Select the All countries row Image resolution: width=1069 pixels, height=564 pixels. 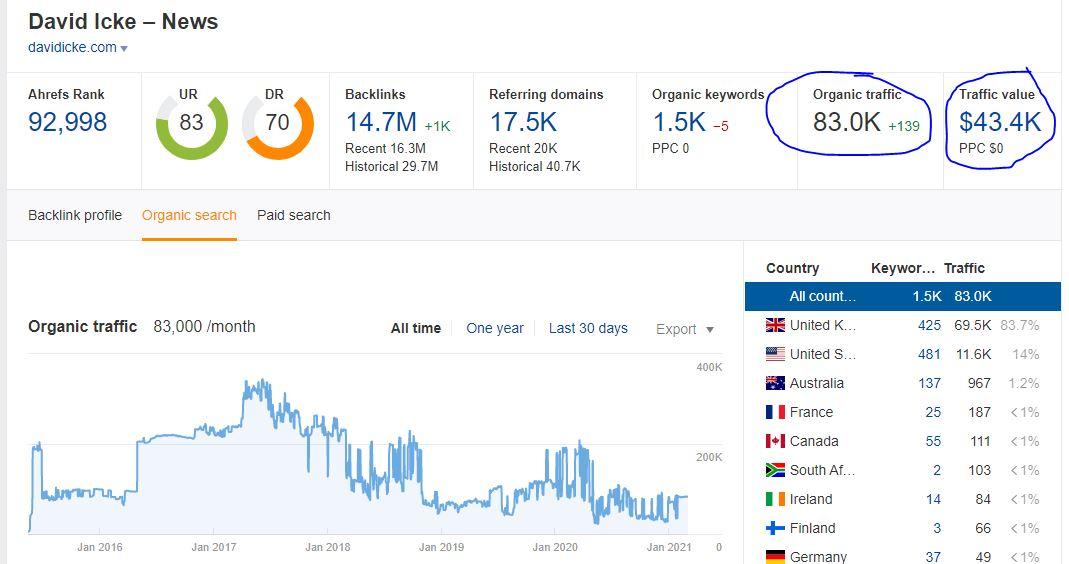pyautogui.click(x=901, y=296)
